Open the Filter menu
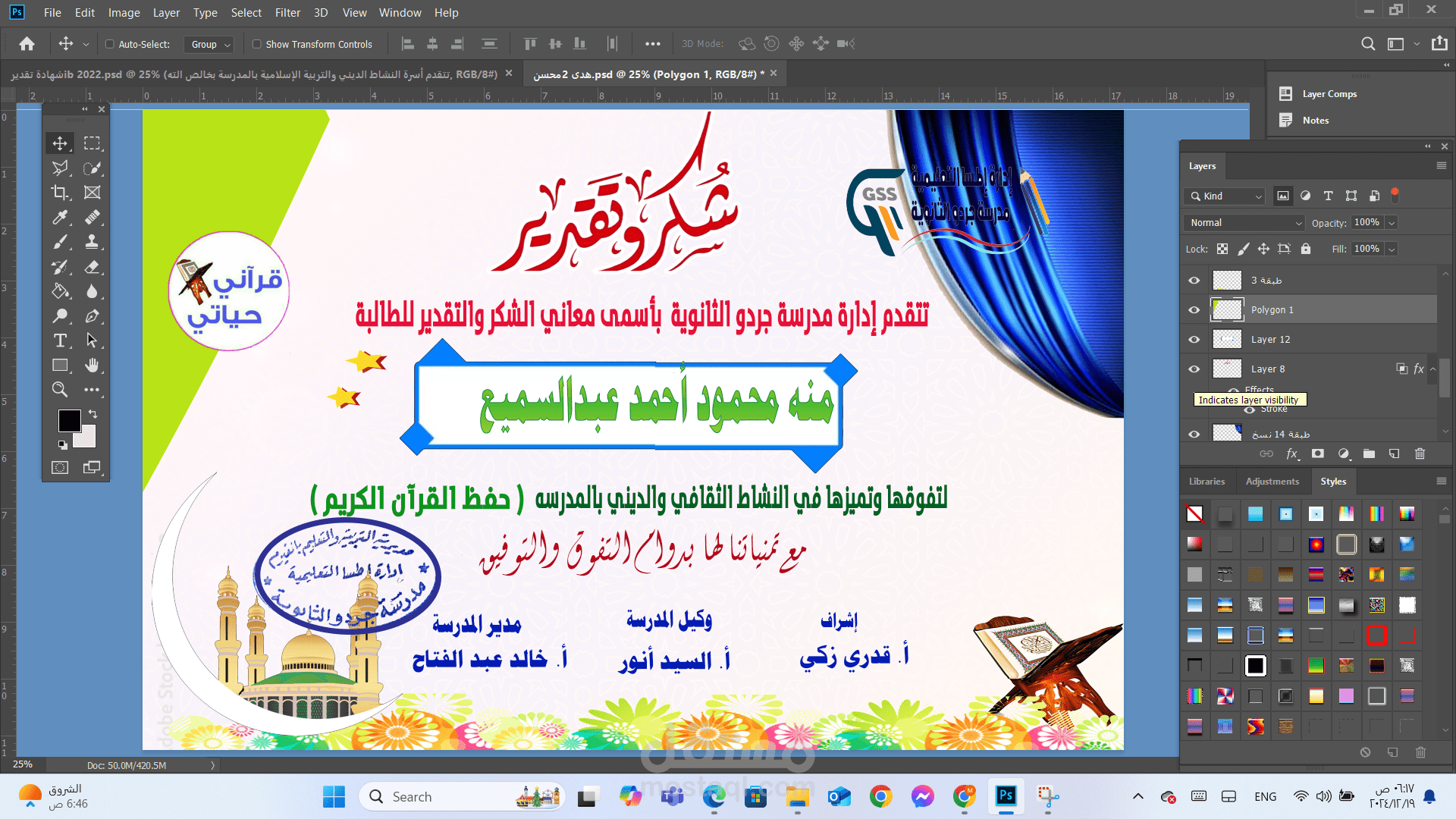The width and height of the screenshot is (1456, 819). click(x=287, y=12)
